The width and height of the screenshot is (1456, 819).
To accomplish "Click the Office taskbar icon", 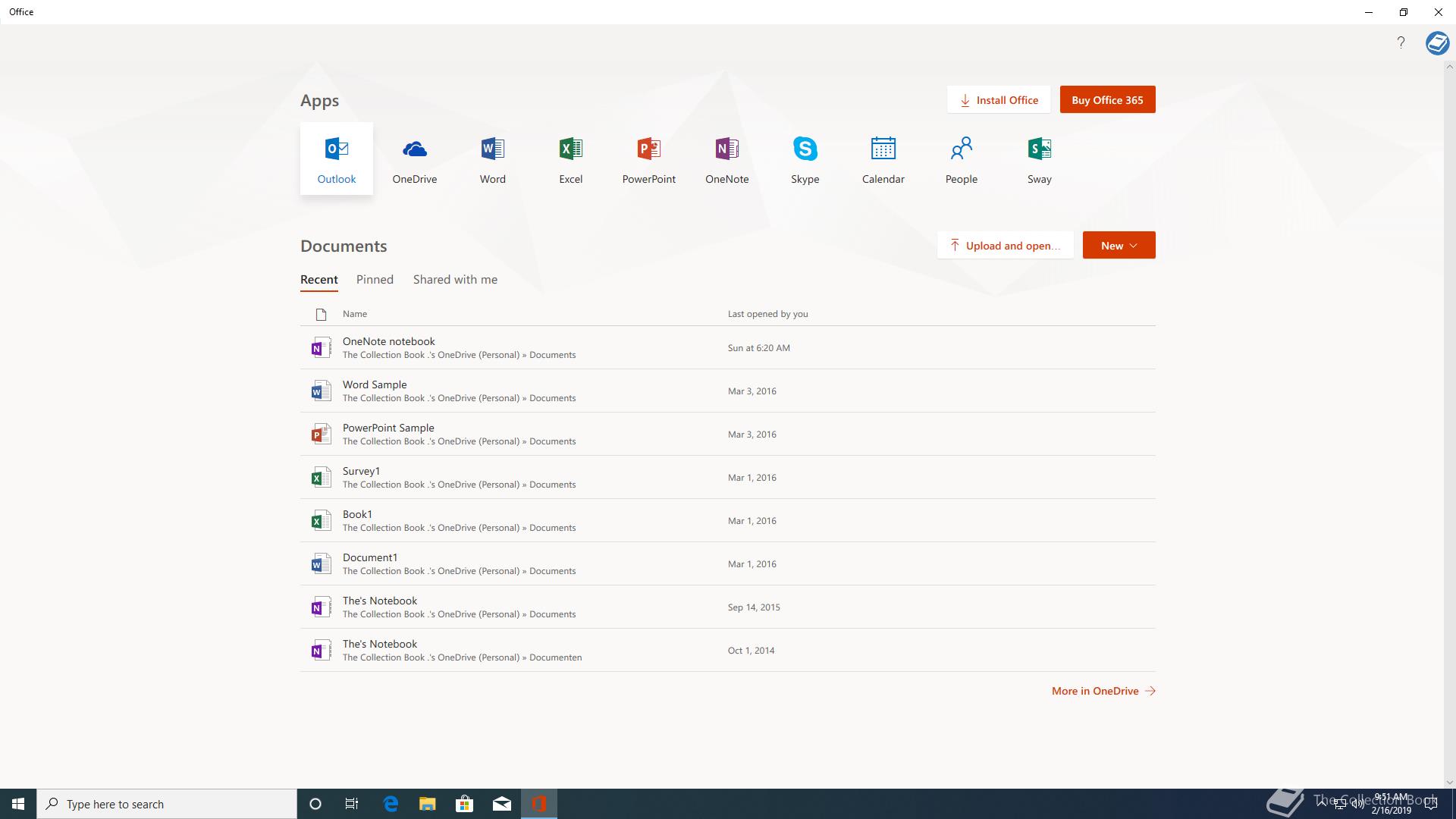I will 539,804.
